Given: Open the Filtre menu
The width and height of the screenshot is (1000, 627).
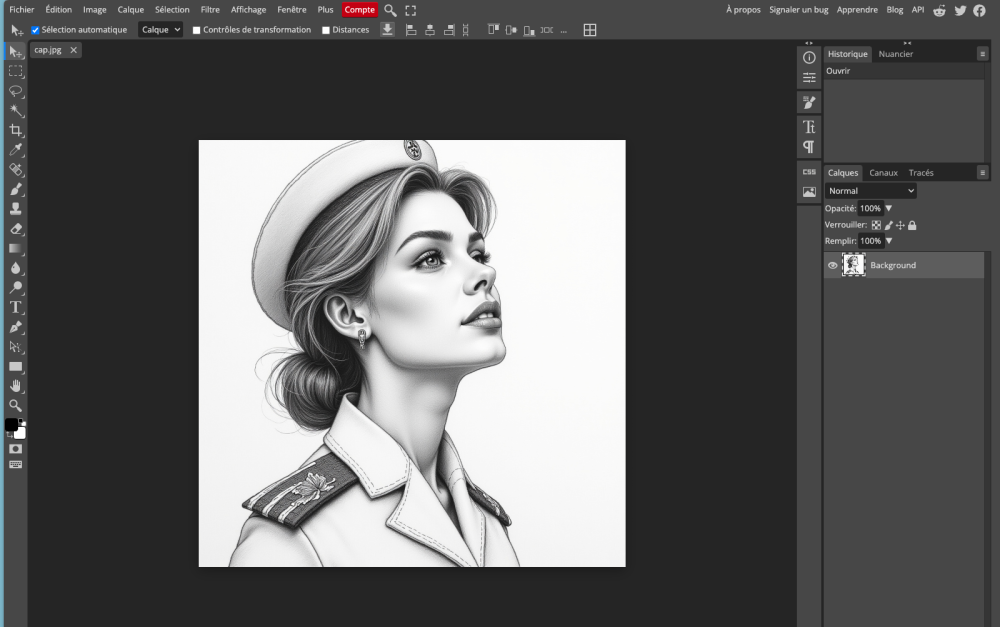Looking at the screenshot, I should pos(210,9).
